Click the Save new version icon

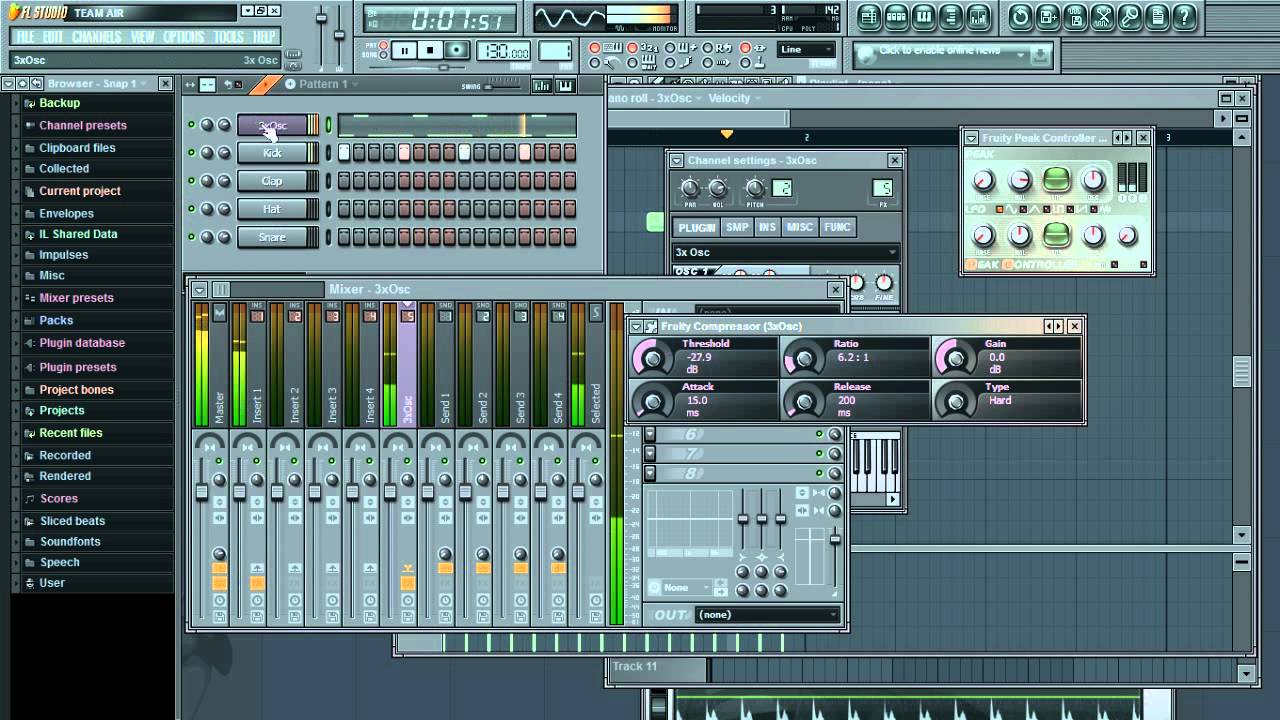[x=1048, y=16]
